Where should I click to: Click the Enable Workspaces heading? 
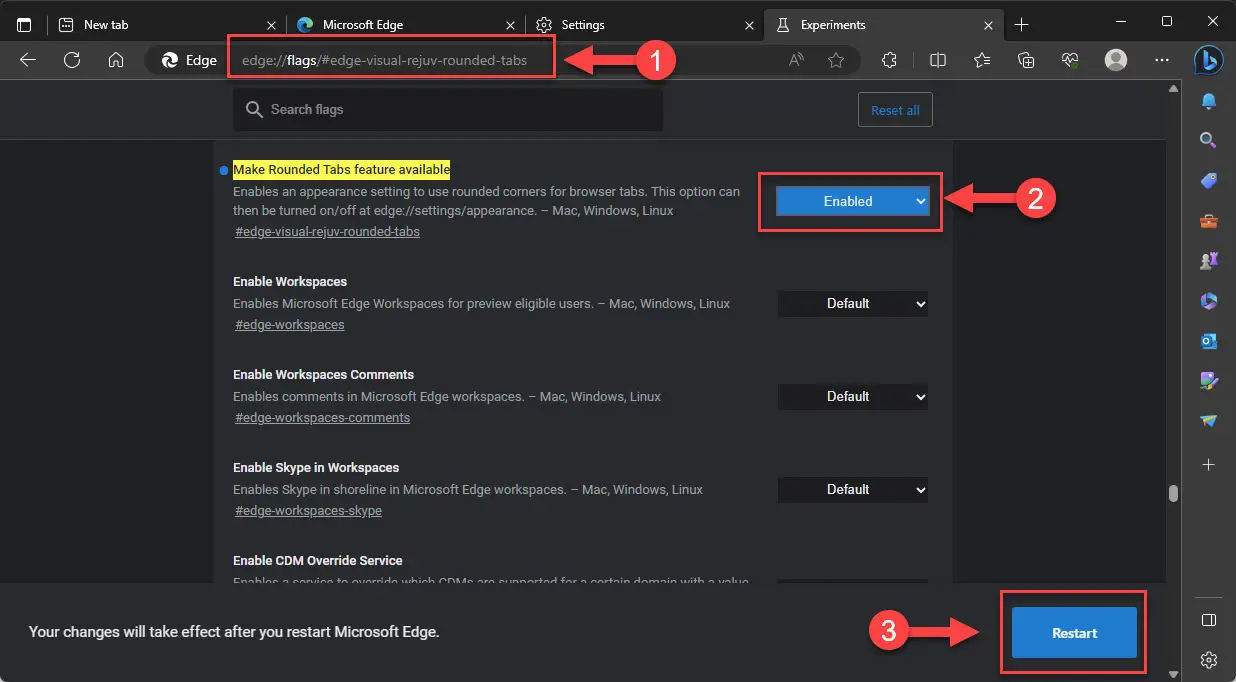pyautogui.click(x=290, y=281)
